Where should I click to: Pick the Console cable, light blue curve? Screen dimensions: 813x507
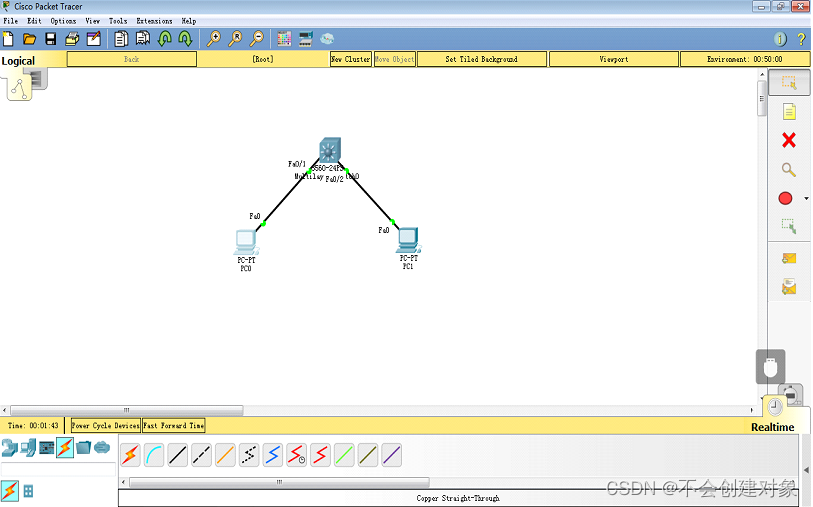point(154,455)
